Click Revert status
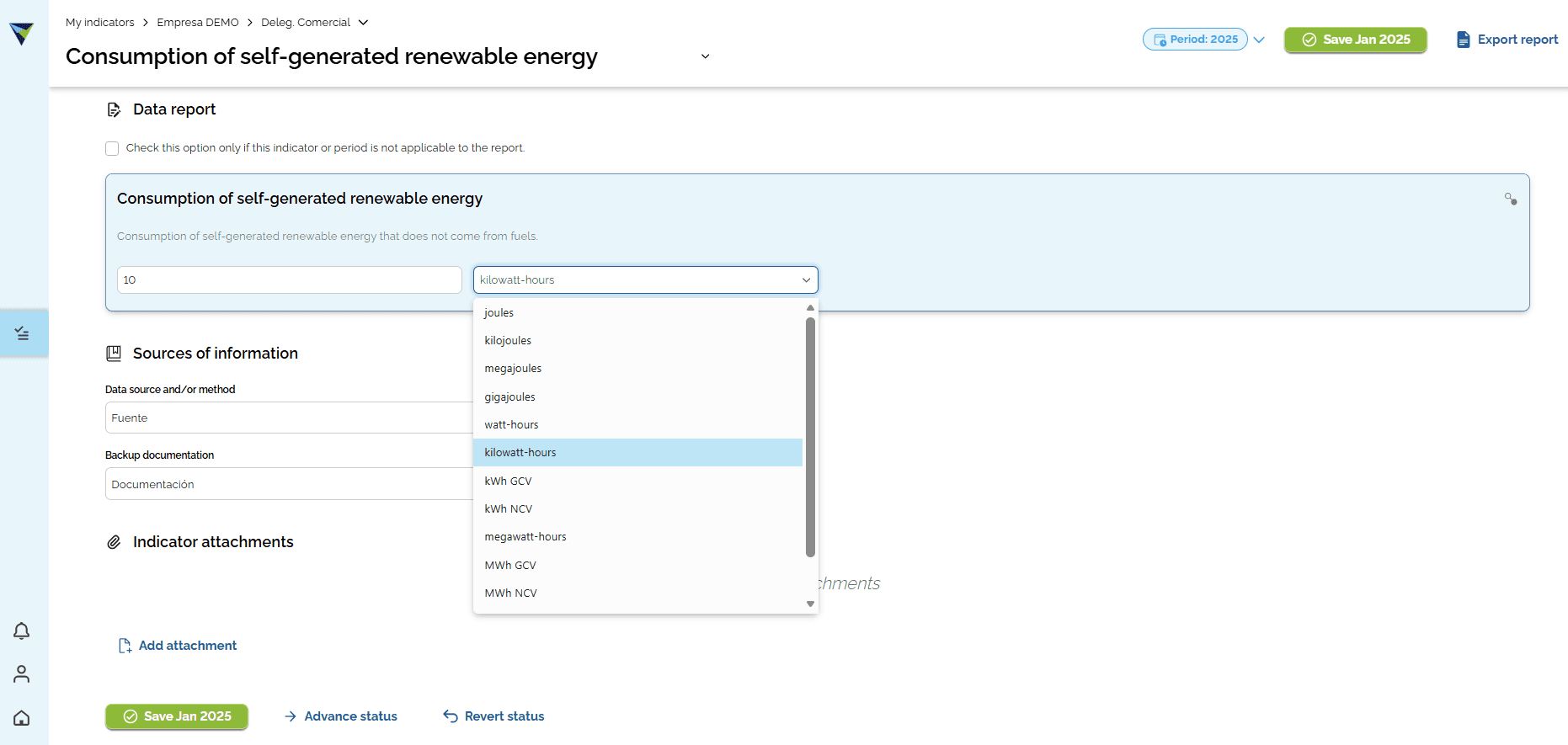The height and width of the screenshot is (745, 1568). (x=493, y=716)
